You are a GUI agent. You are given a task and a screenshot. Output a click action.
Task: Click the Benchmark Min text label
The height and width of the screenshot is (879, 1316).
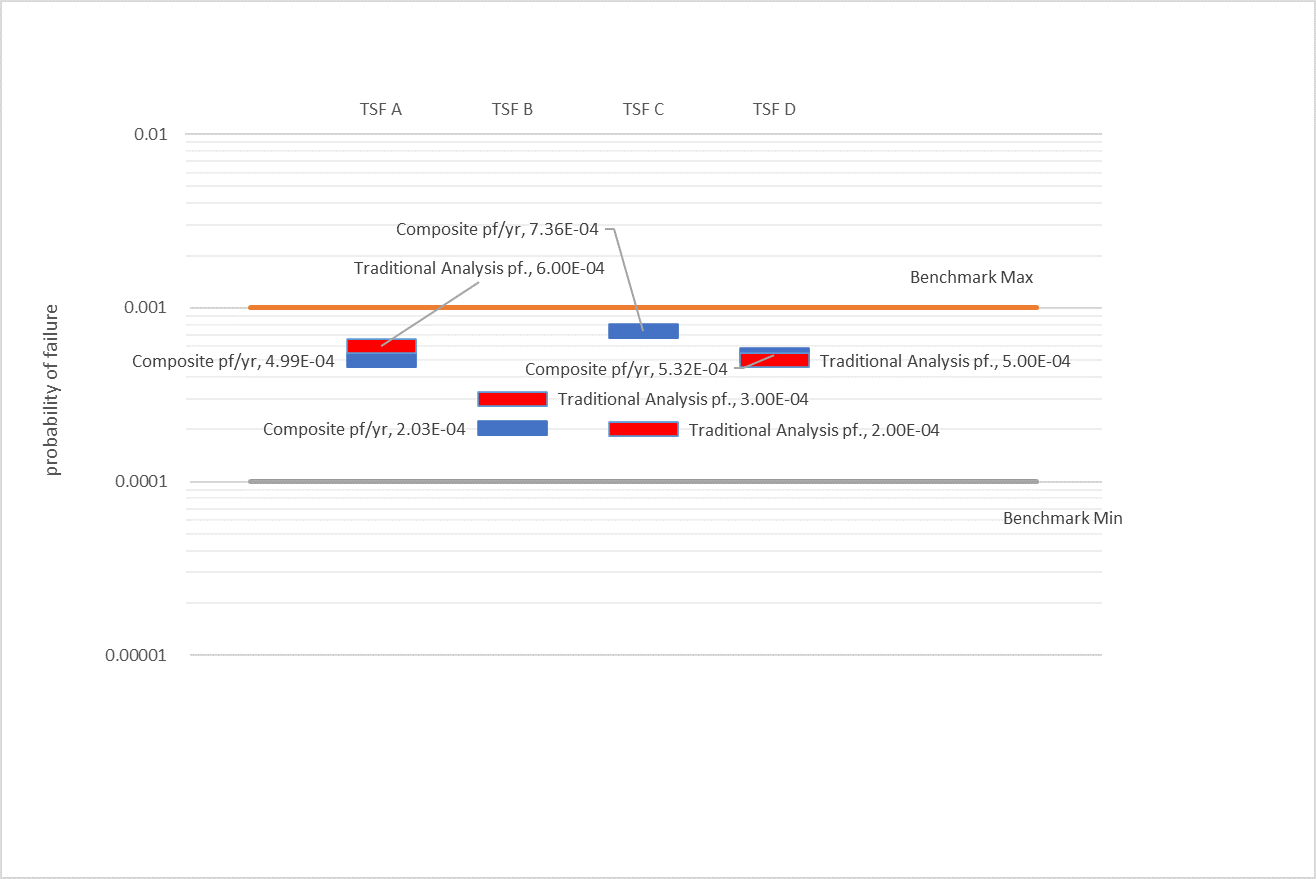pyautogui.click(x=1063, y=518)
